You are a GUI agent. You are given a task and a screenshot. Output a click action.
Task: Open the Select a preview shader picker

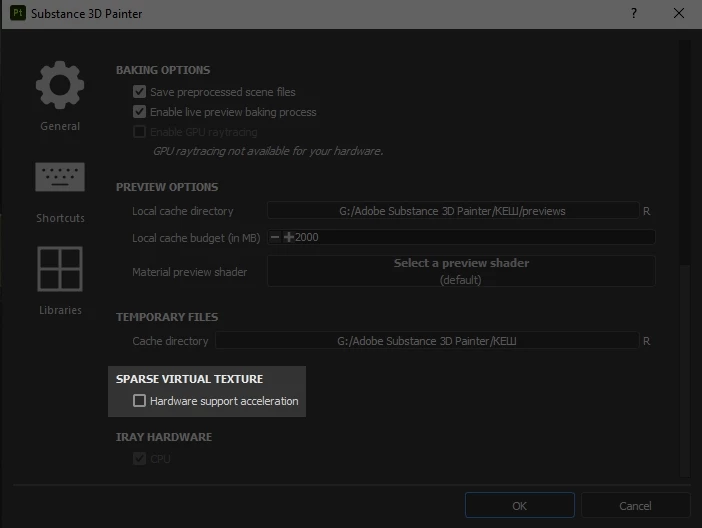[461, 271]
